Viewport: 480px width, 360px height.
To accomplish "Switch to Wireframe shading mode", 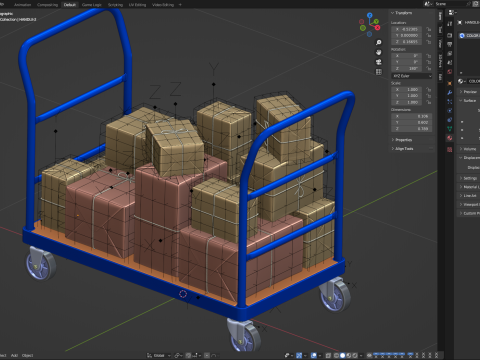I will click(337, 355).
